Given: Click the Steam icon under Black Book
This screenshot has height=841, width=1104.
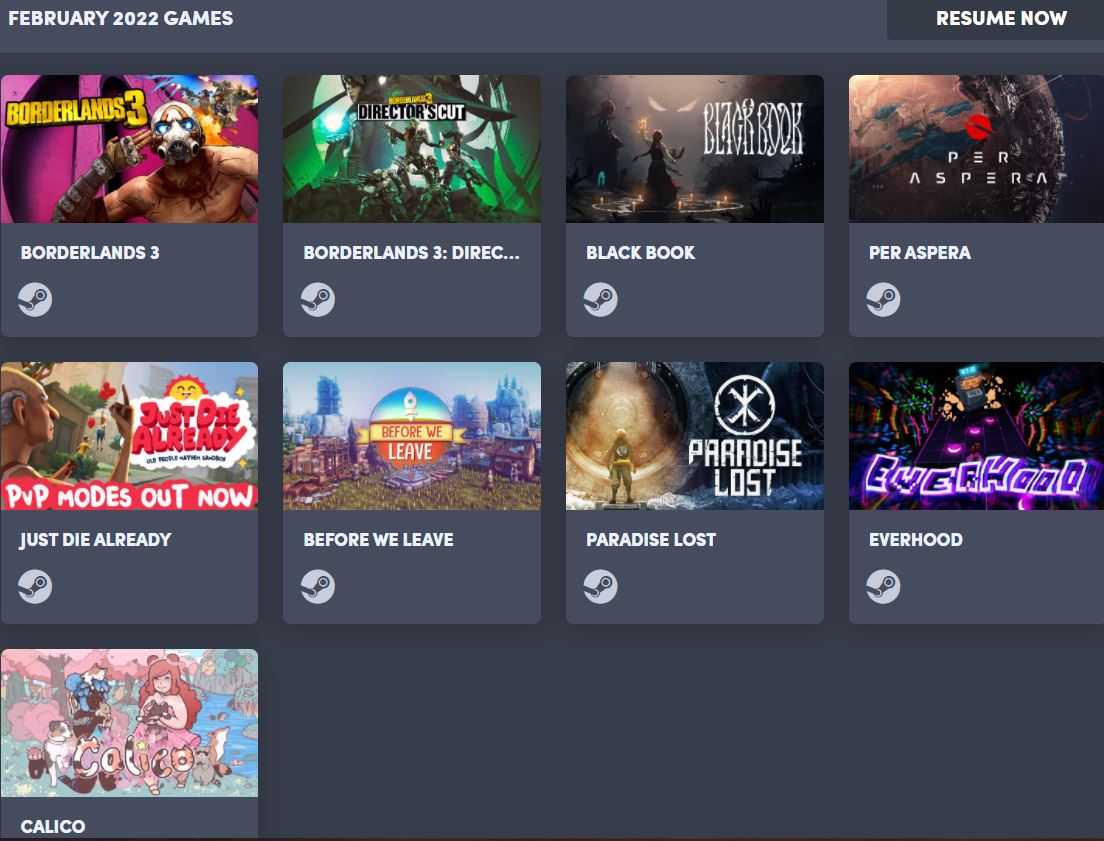Looking at the screenshot, I should [x=601, y=299].
